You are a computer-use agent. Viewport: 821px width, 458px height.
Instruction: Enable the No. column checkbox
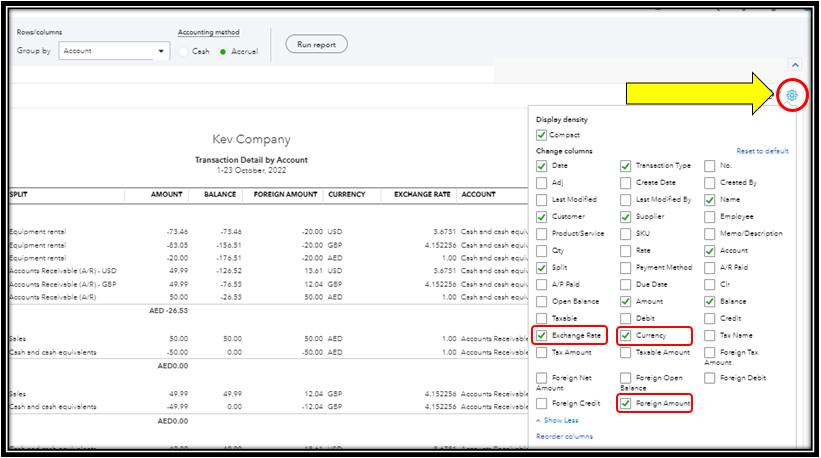click(709, 166)
